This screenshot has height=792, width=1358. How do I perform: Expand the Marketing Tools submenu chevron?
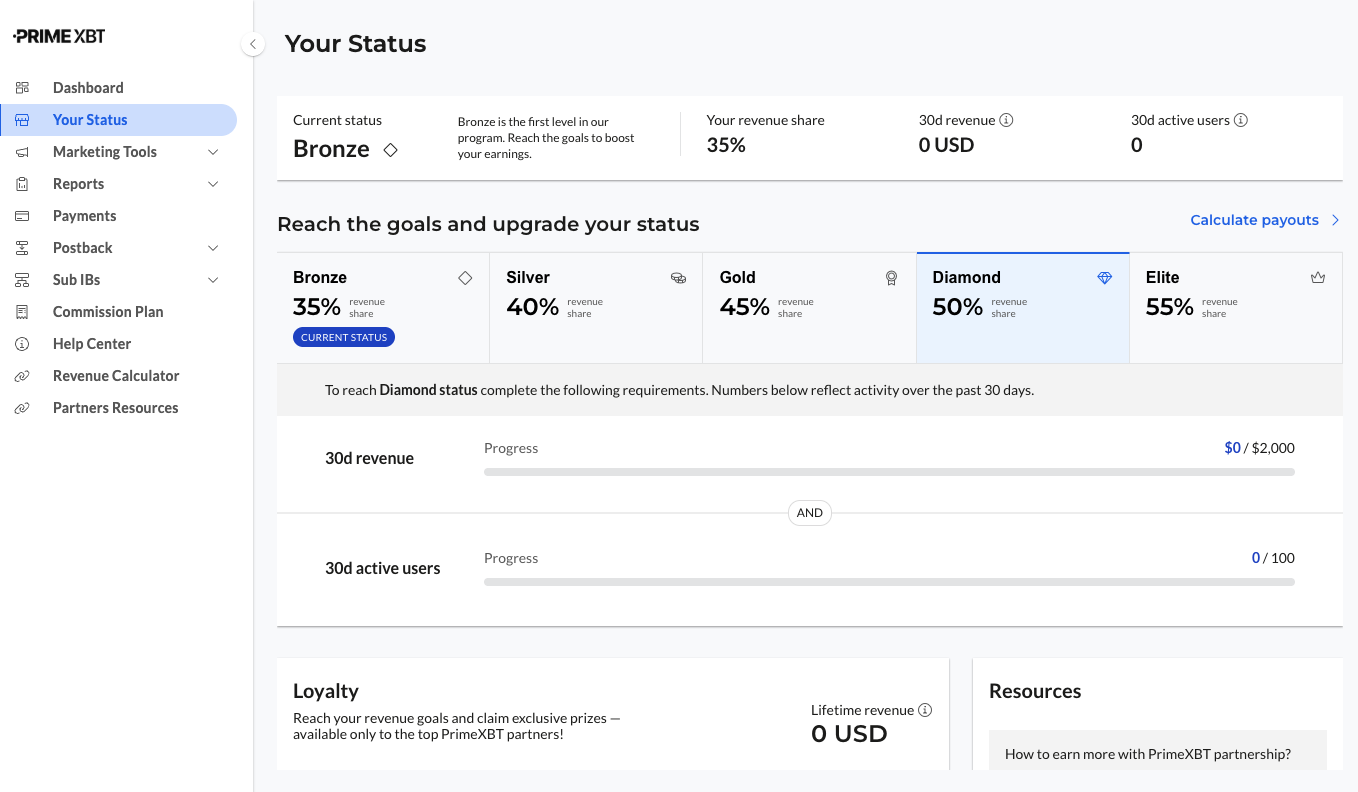click(x=213, y=152)
